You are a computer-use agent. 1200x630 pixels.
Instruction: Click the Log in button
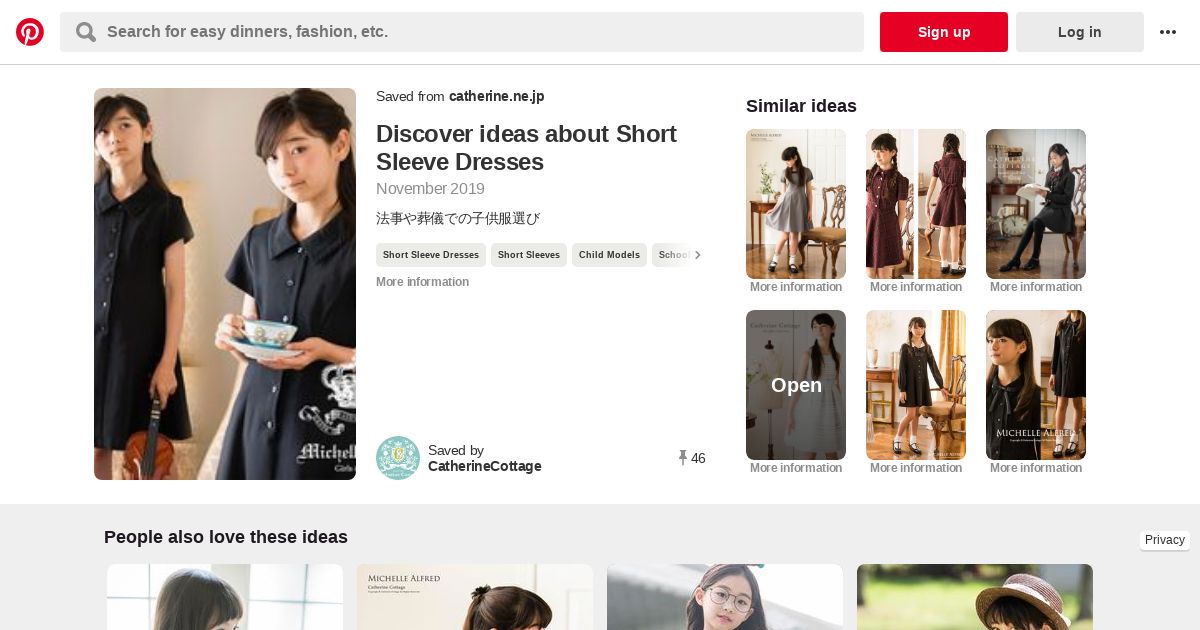[x=1080, y=32]
